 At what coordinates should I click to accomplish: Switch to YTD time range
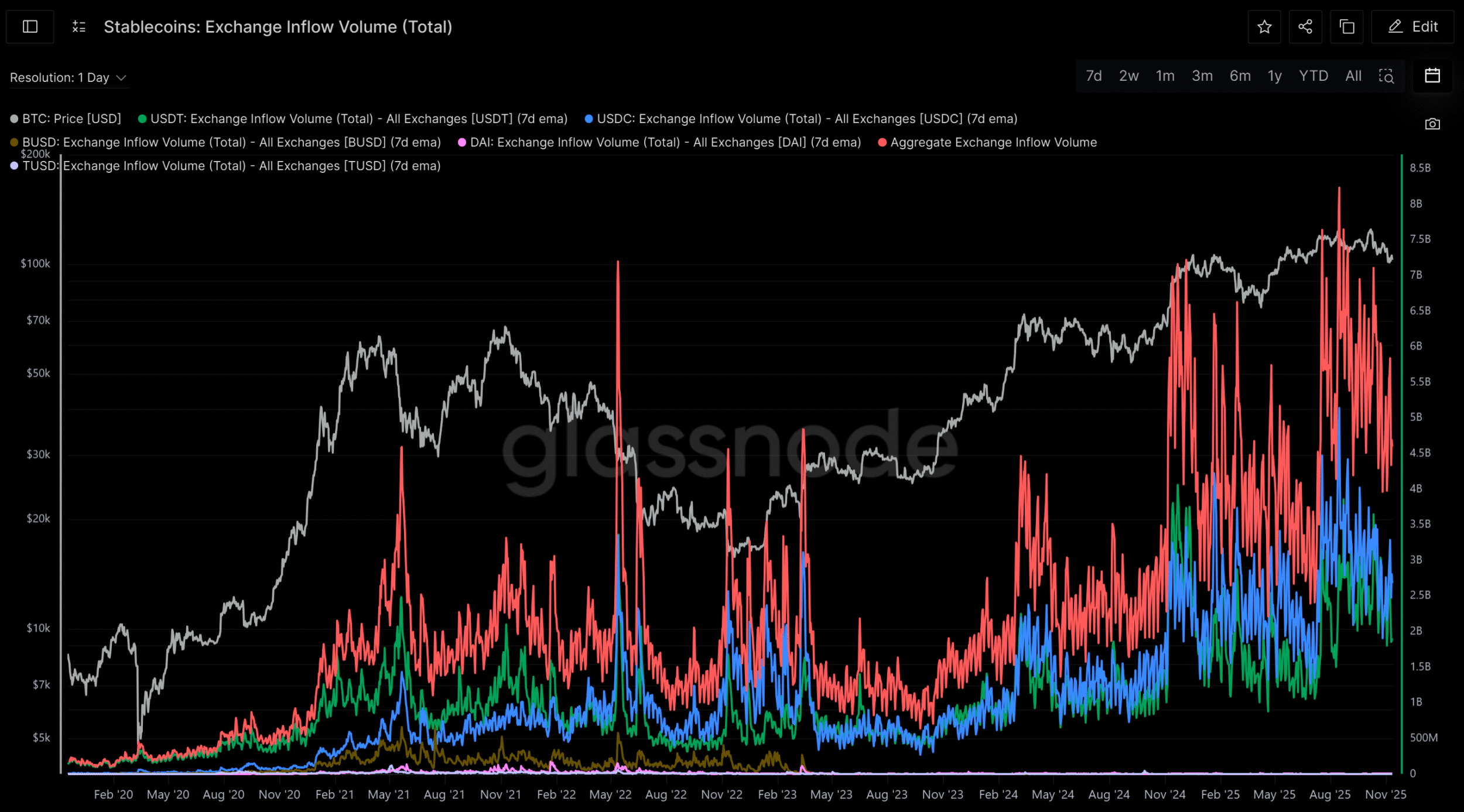(1313, 76)
